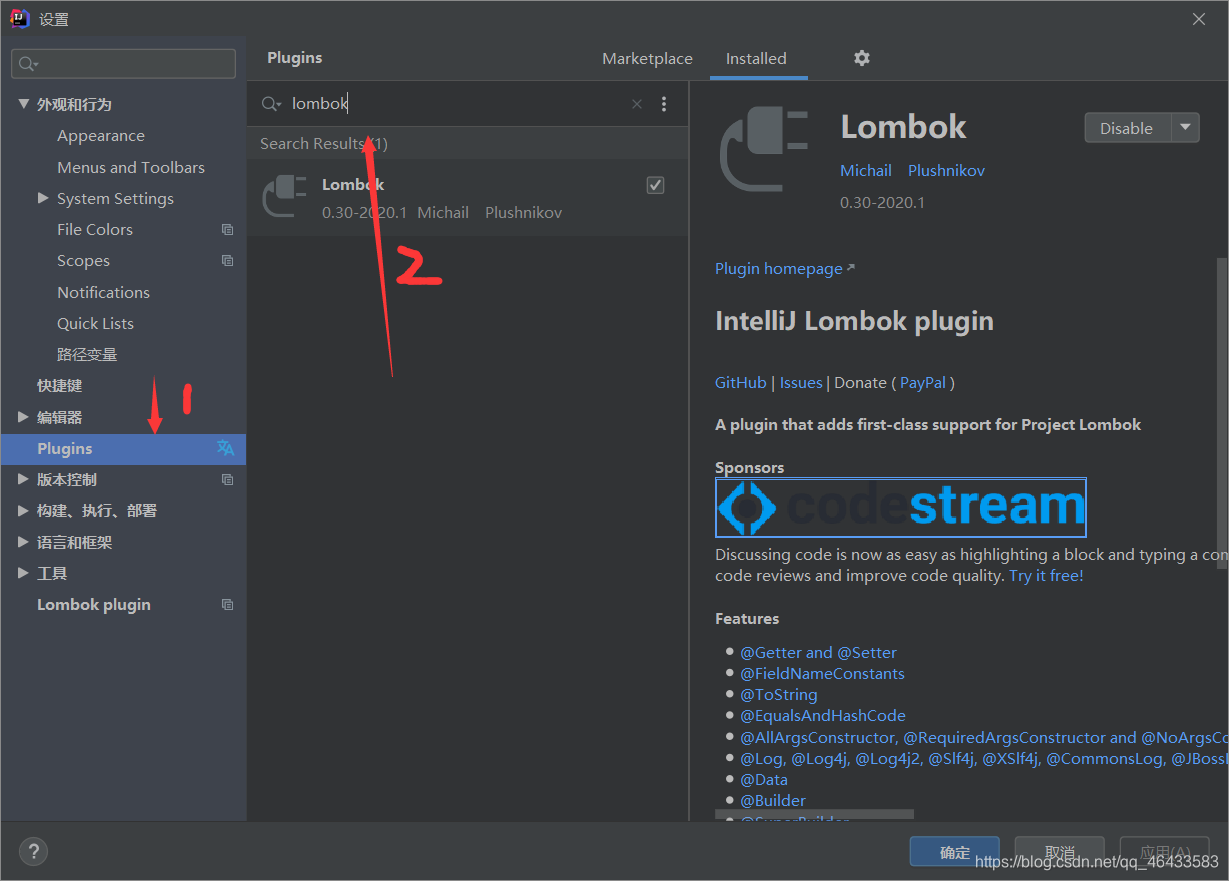Open the plugins settings gear icon

[862, 58]
